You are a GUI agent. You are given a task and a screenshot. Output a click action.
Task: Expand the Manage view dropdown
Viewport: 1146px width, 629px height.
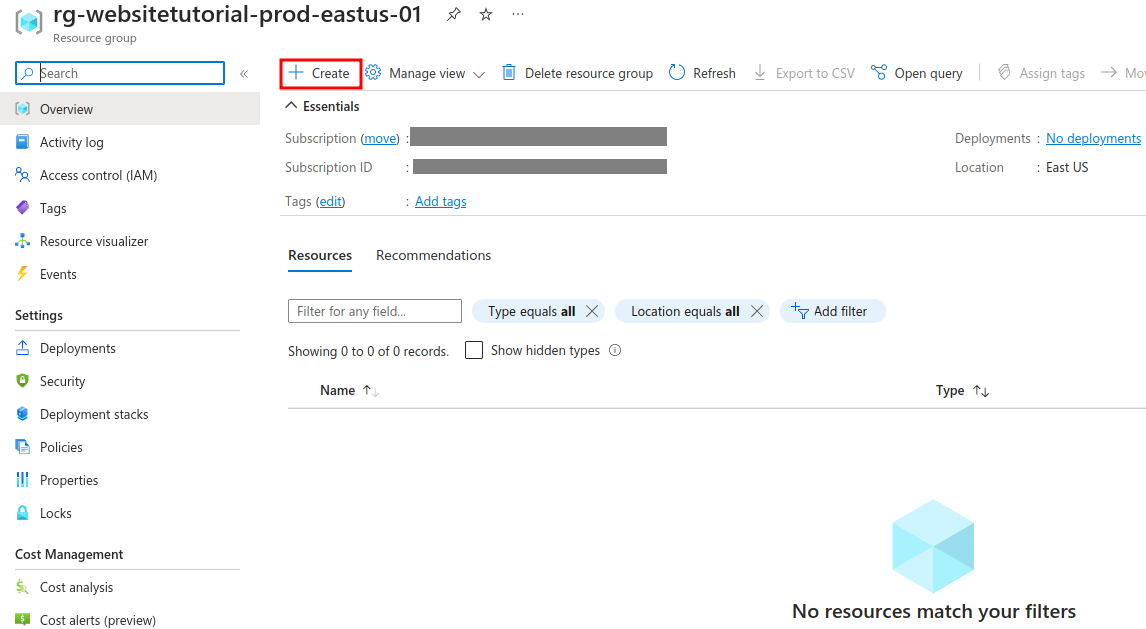(x=425, y=73)
